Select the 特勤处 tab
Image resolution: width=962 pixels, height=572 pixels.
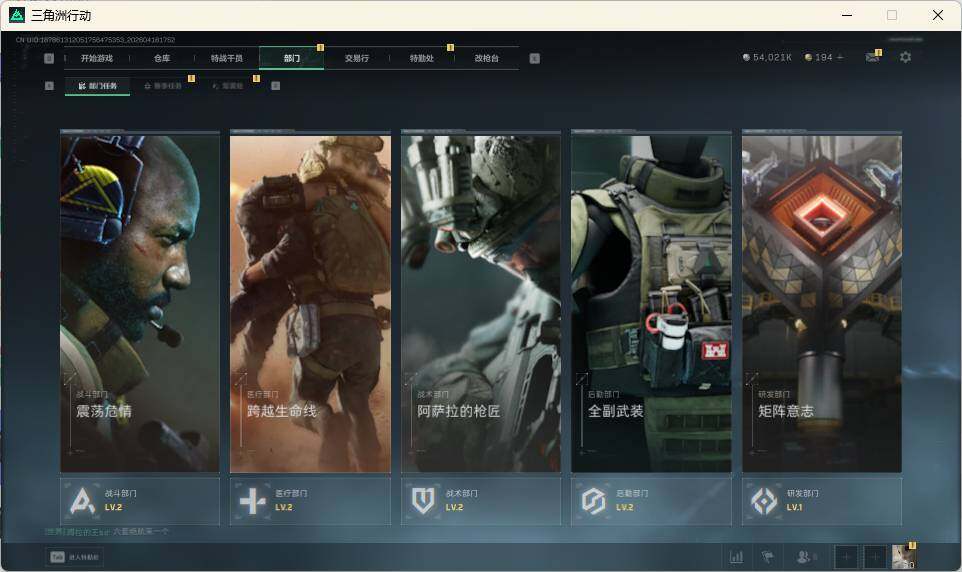pyautogui.click(x=422, y=58)
